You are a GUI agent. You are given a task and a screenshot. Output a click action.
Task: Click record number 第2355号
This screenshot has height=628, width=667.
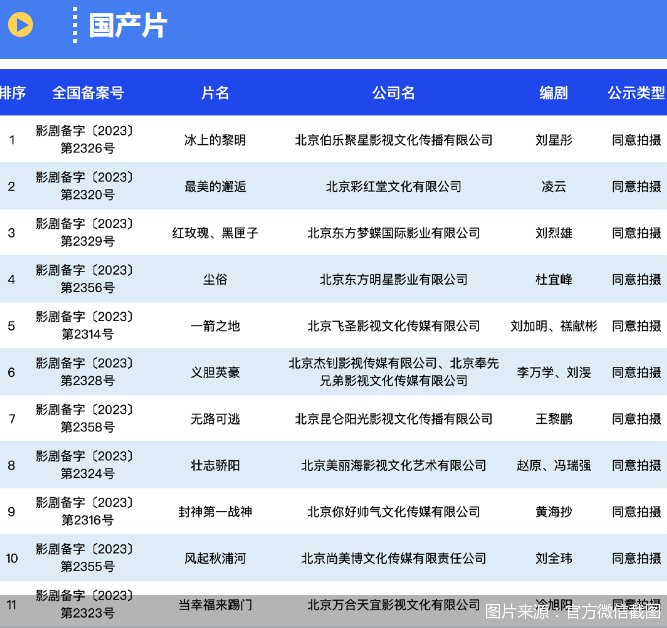(88, 567)
